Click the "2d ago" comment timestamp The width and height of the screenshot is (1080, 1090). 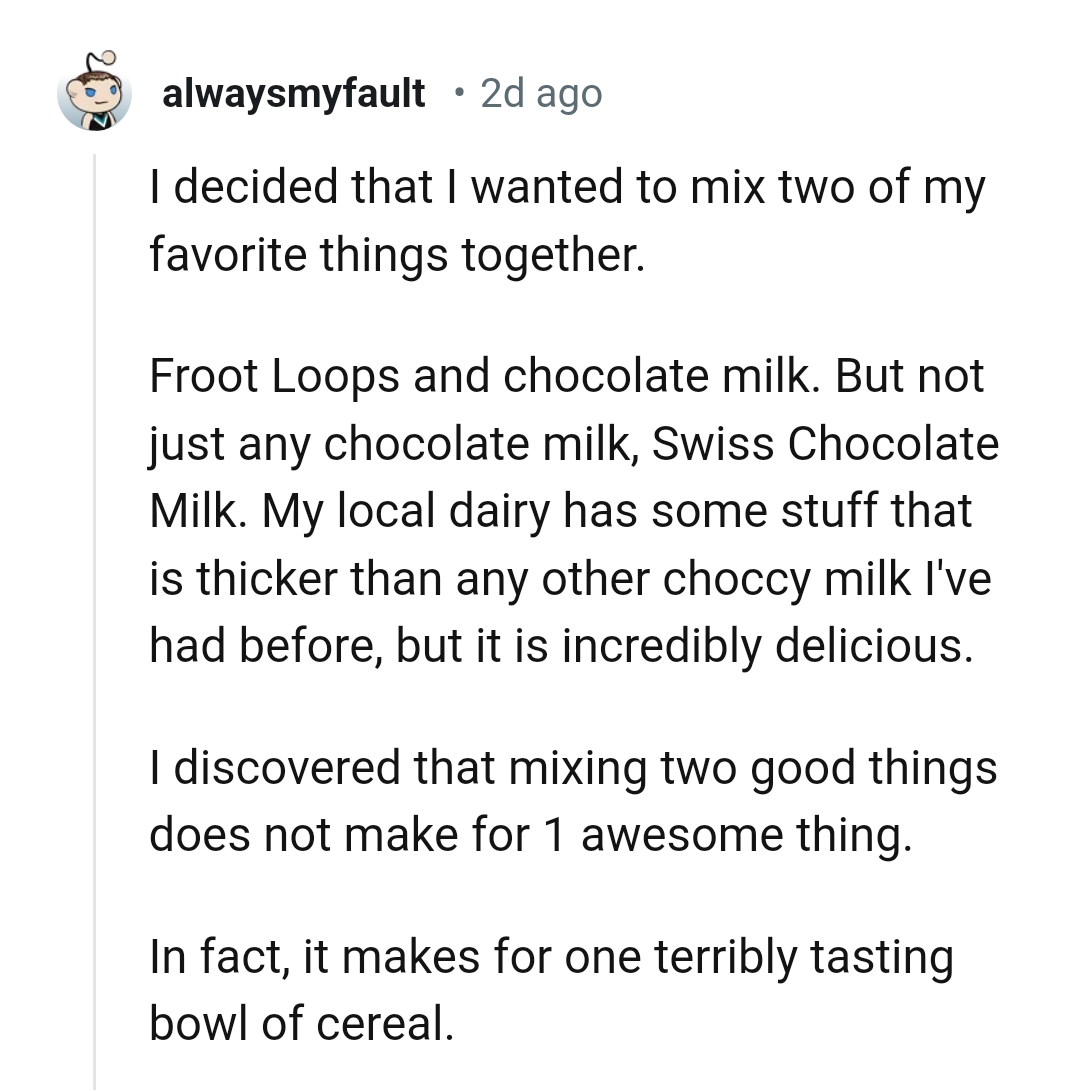tap(541, 94)
